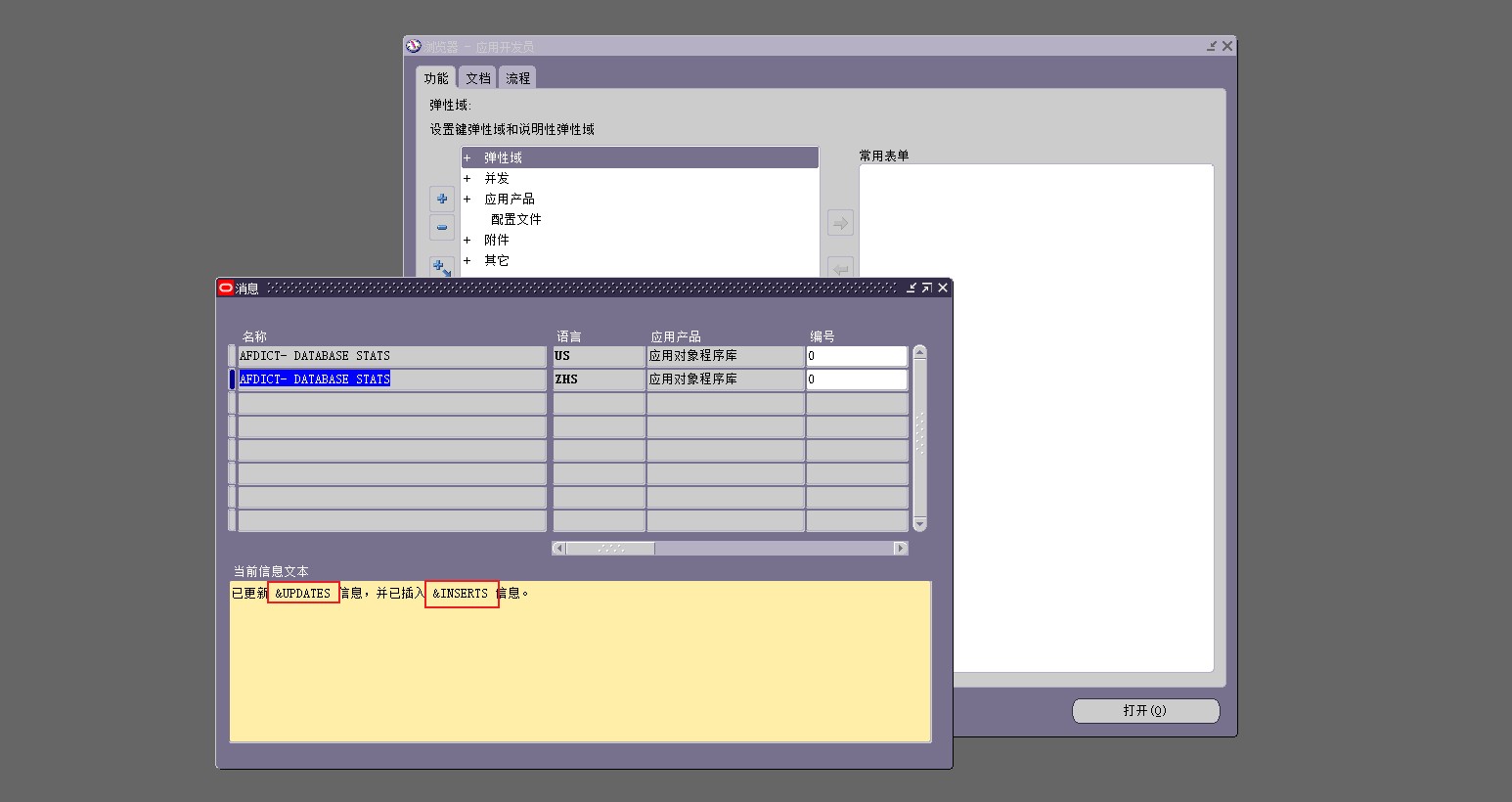
Task: Select the highlighted ZHS row record indicator
Action: coord(231,379)
